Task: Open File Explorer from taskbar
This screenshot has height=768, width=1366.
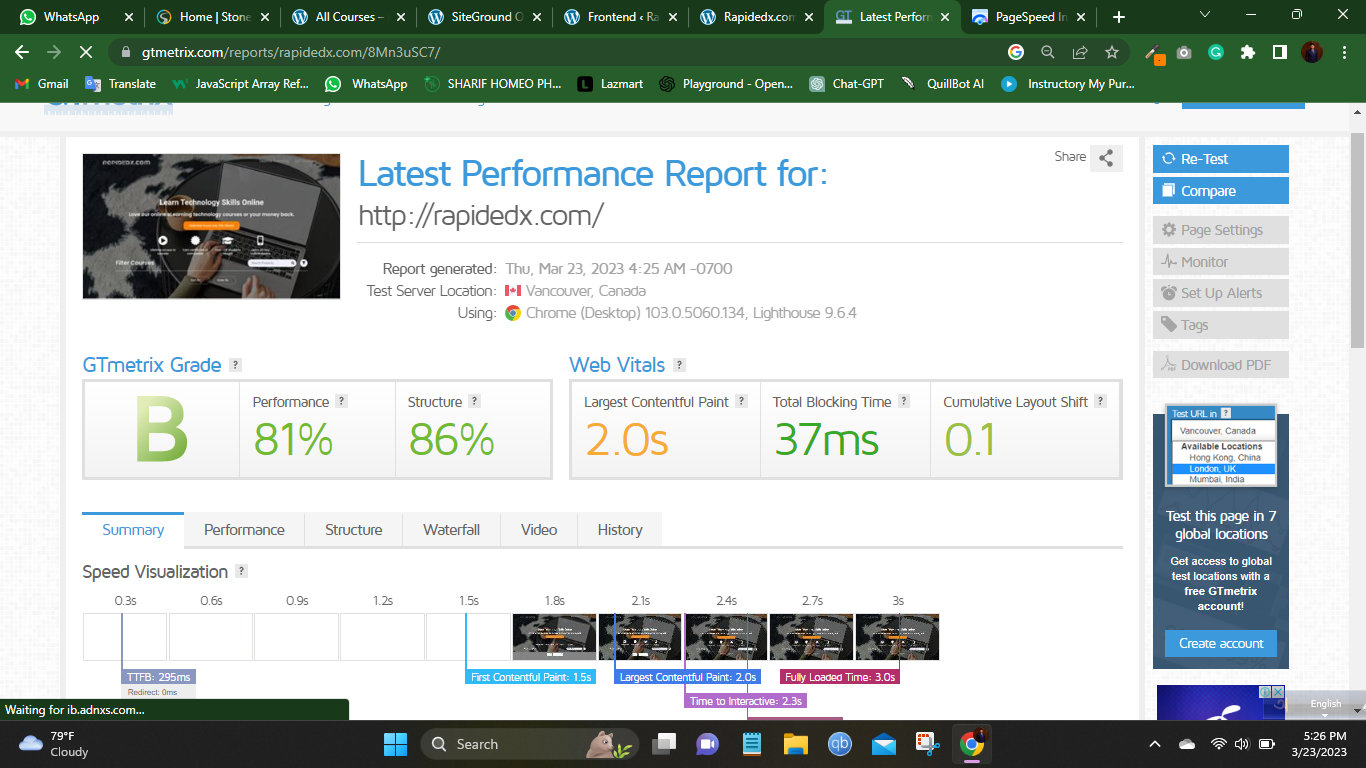Action: tap(795, 744)
